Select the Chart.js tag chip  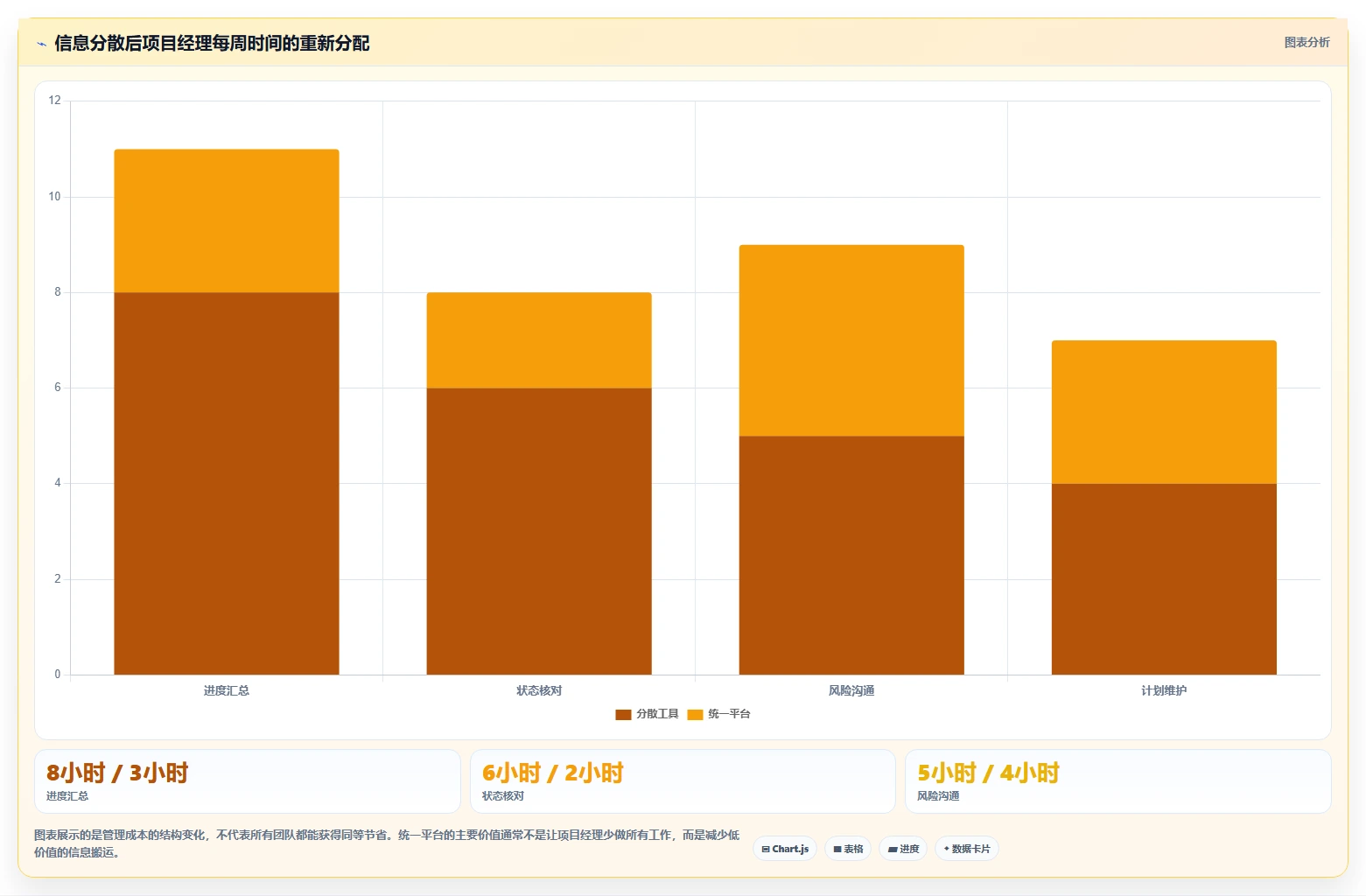pos(785,849)
